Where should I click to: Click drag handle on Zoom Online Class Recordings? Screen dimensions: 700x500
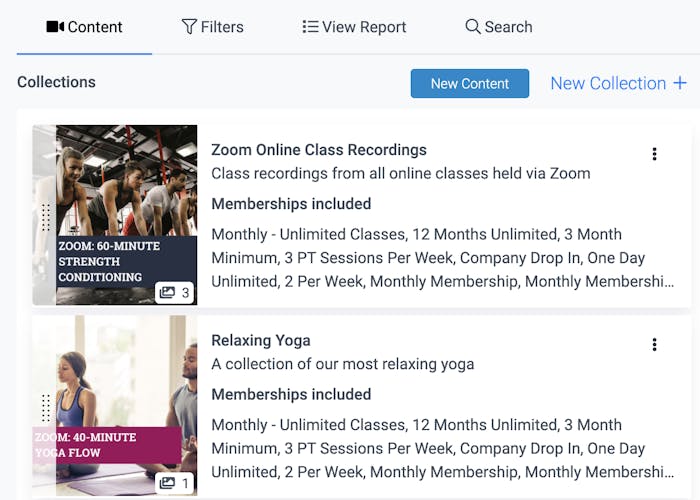coord(46,217)
